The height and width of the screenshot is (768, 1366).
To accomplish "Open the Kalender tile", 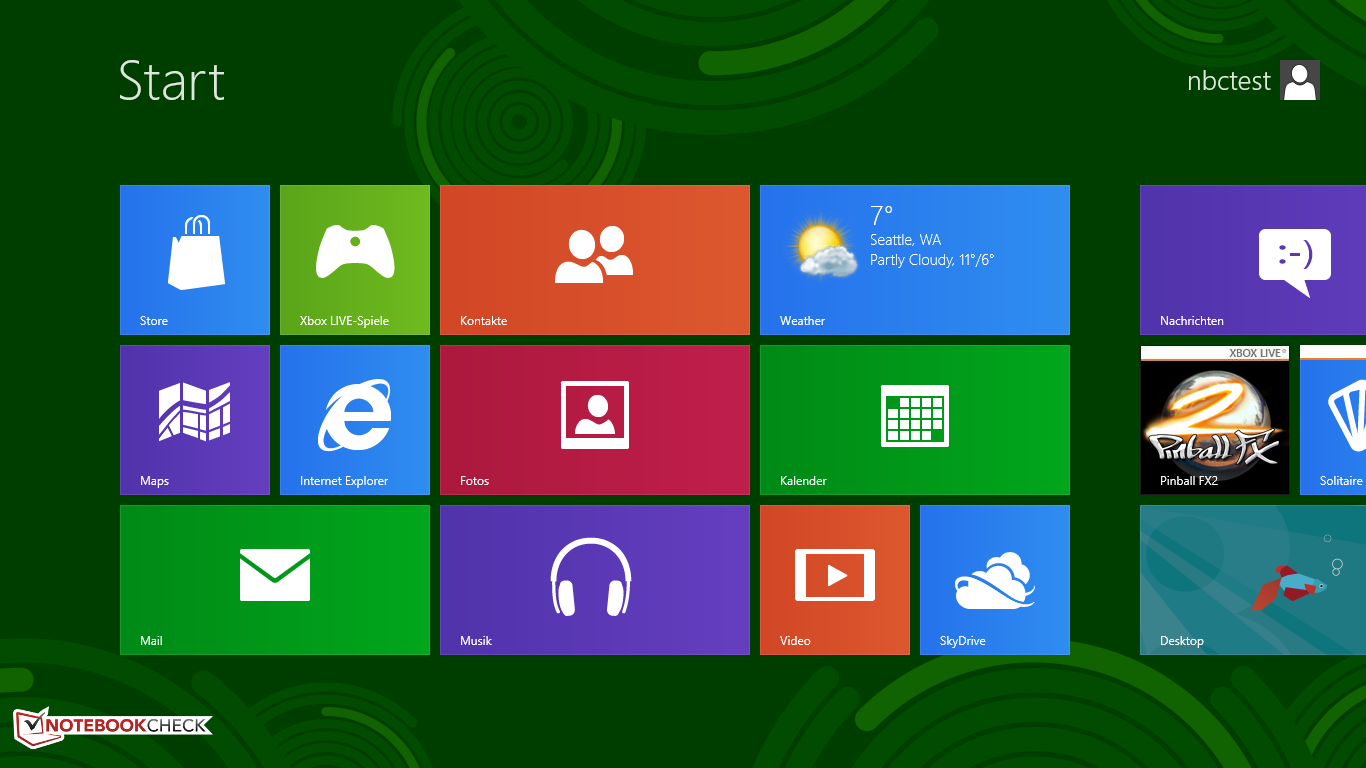I will point(915,420).
